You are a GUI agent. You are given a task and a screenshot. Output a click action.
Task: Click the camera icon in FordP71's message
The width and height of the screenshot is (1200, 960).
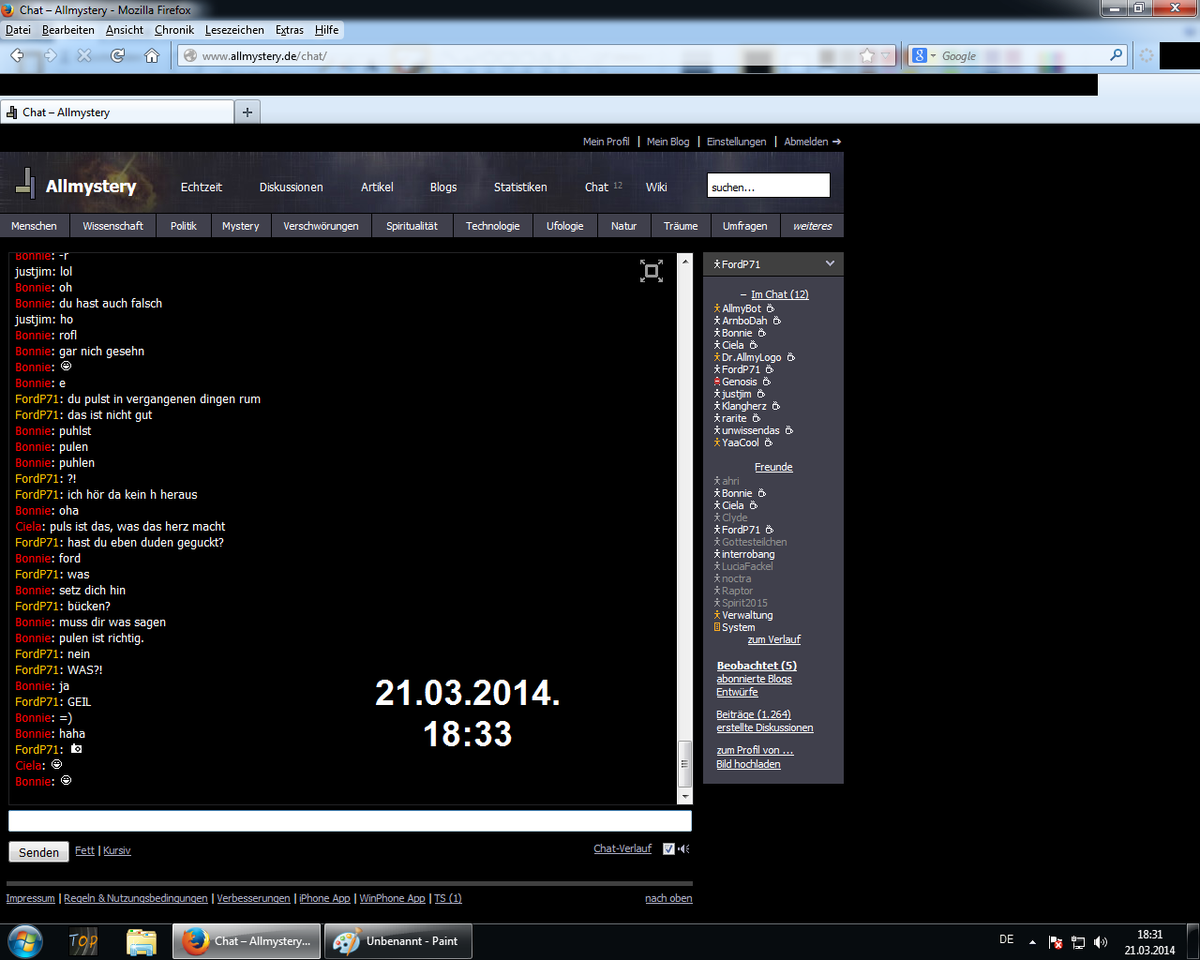pos(76,749)
